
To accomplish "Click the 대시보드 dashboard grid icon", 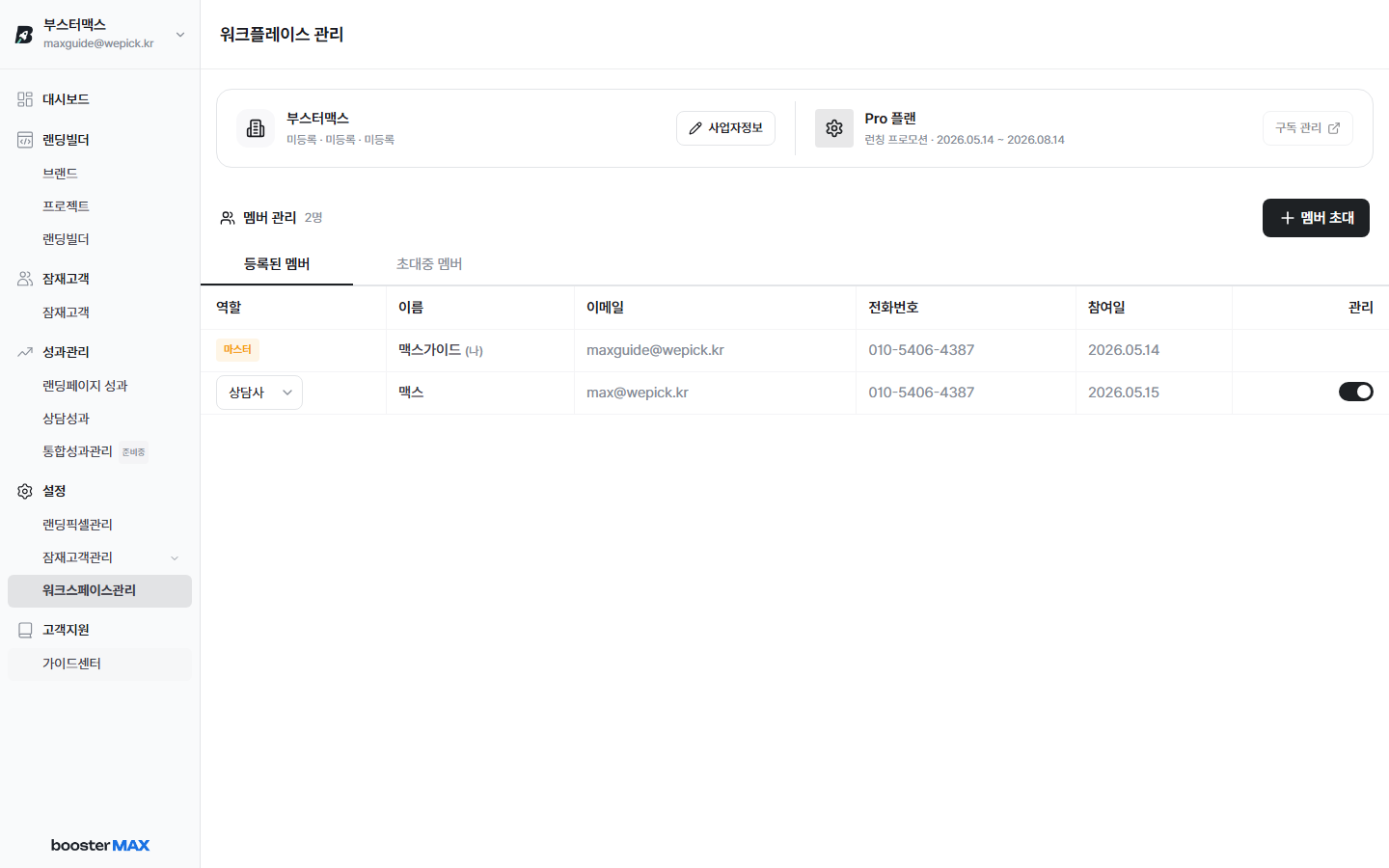I will (x=25, y=99).
